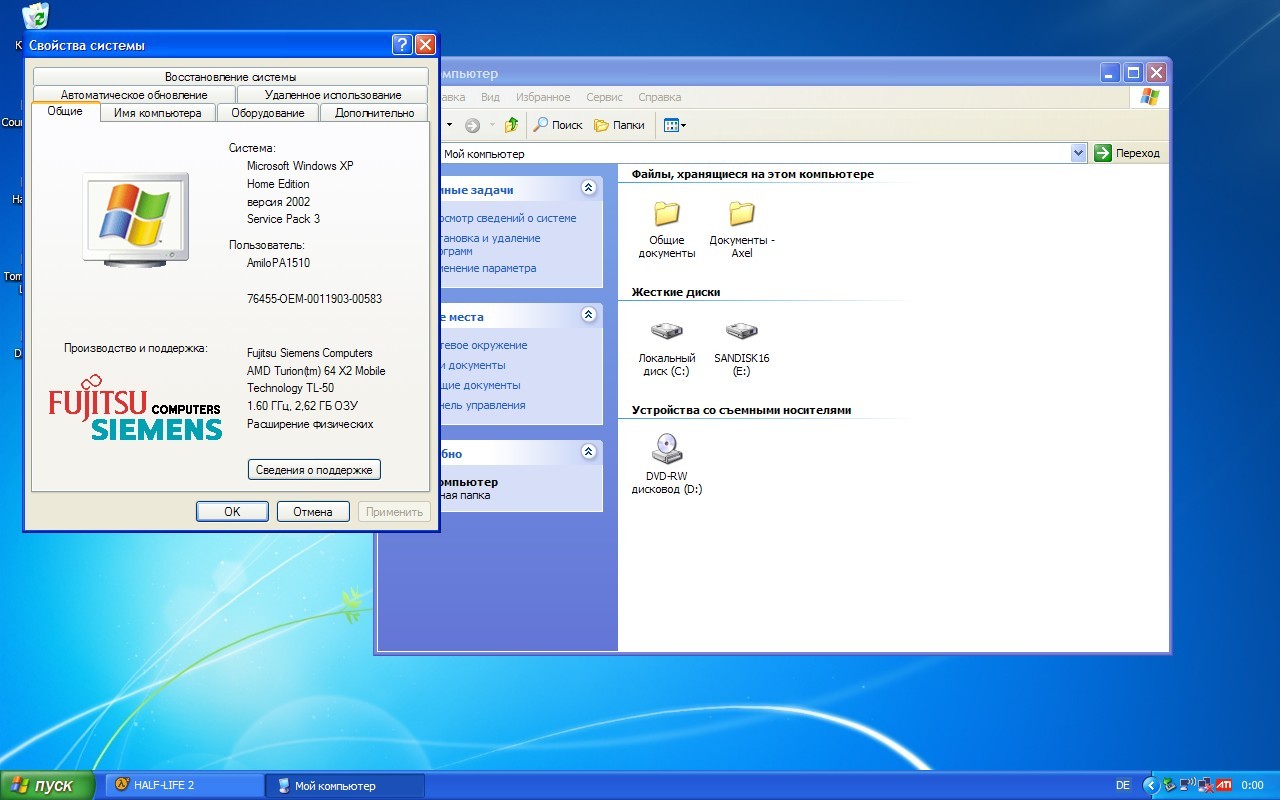
Task: Open the Справка menu
Action: coord(659,97)
